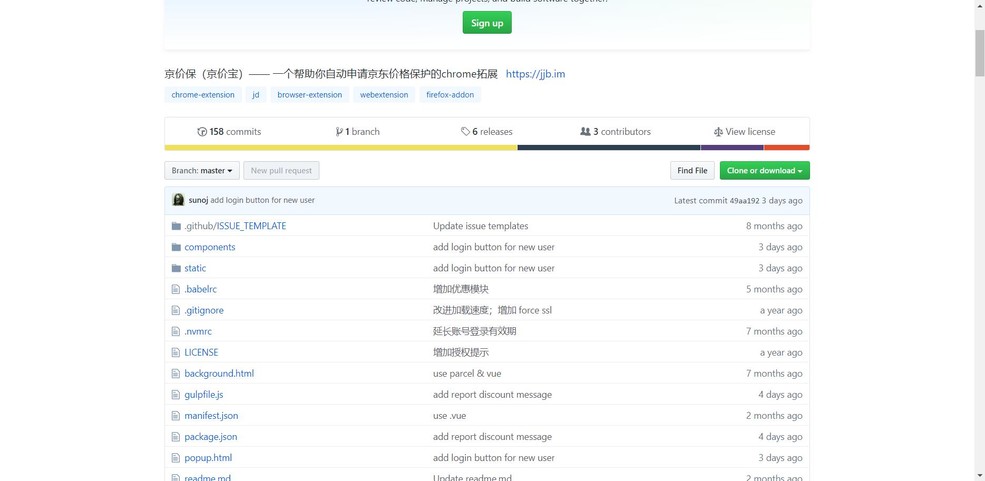Click the popup.html file icon
Screen dimensions: 985x481
coord(176,458)
